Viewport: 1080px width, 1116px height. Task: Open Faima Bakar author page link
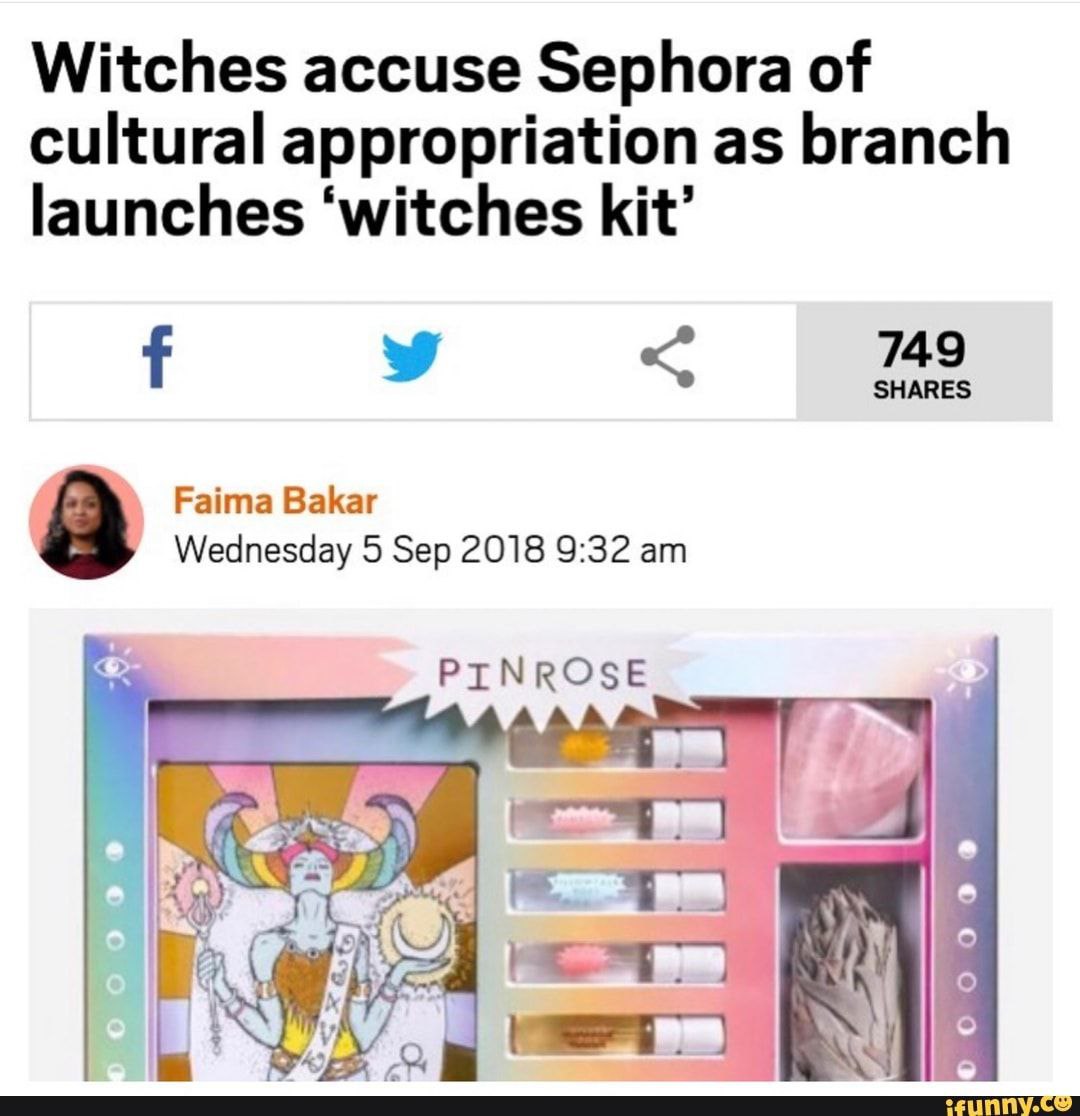coord(275,500)
